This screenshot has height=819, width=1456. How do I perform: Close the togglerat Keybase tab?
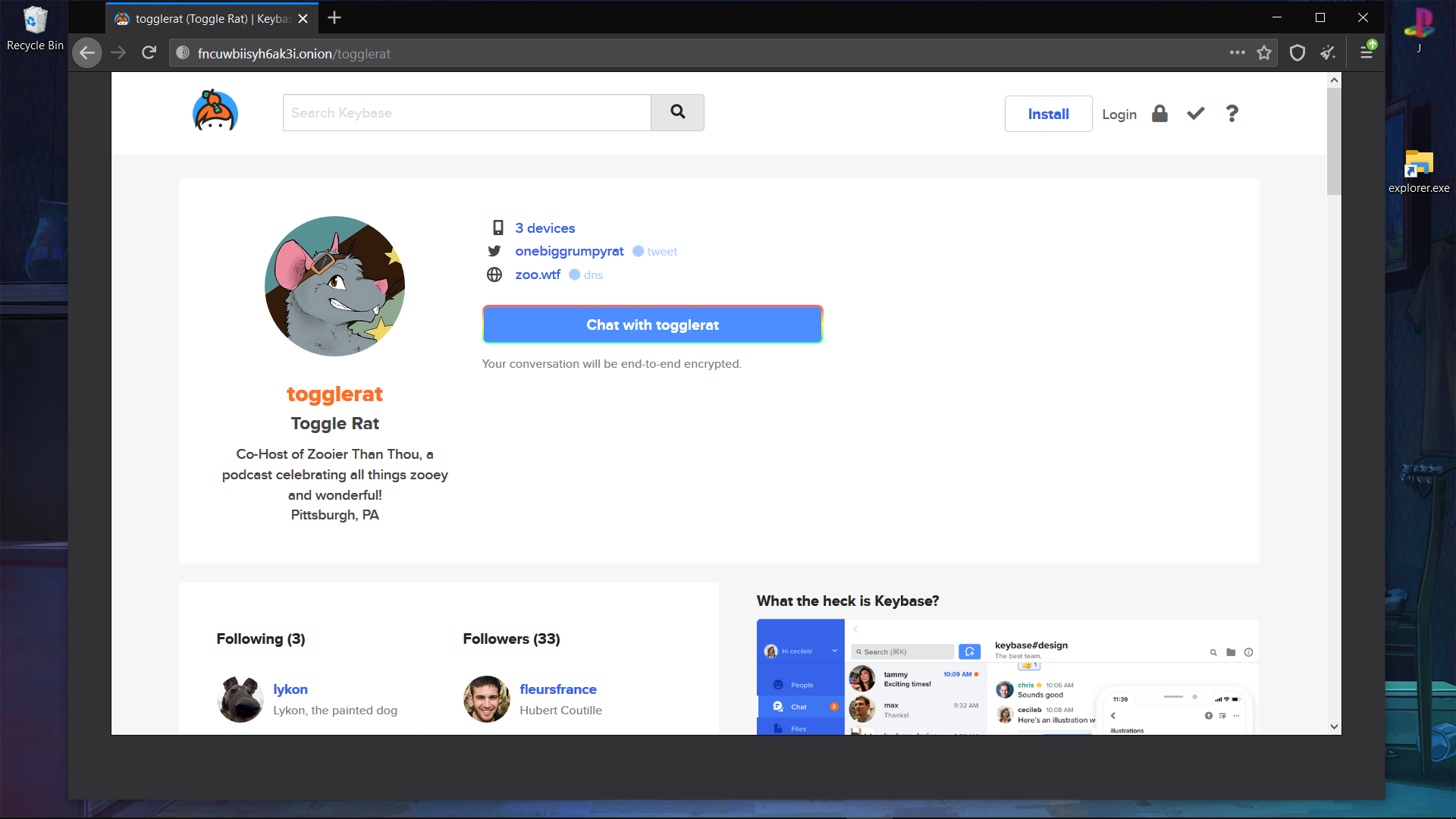pyautogui.click(x=303, y=19)
